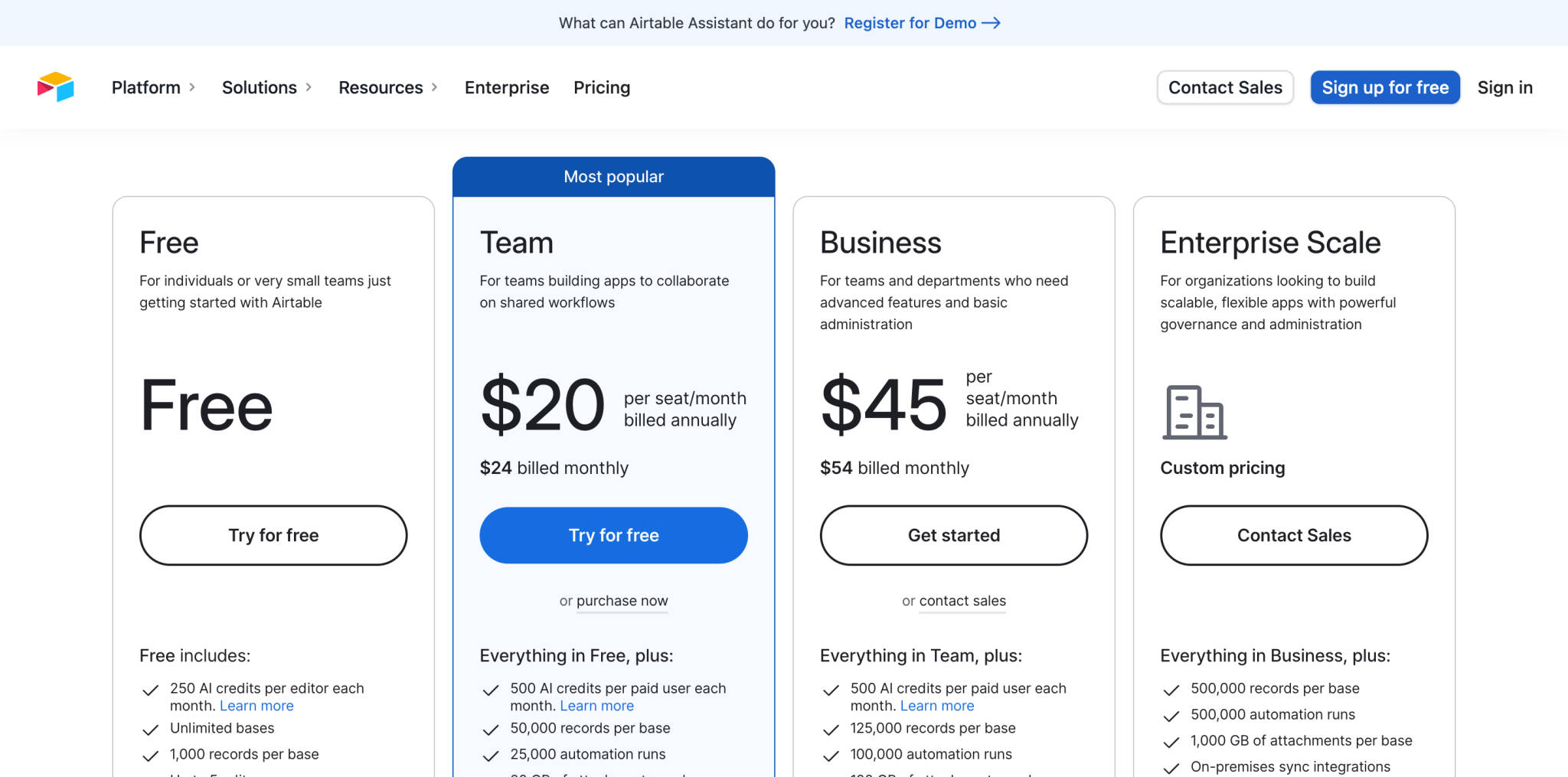Click the checkmark beside Unlimited bases
This screenshot has width=1568, height=777.
pyautogui.click(x=149, y=729)
